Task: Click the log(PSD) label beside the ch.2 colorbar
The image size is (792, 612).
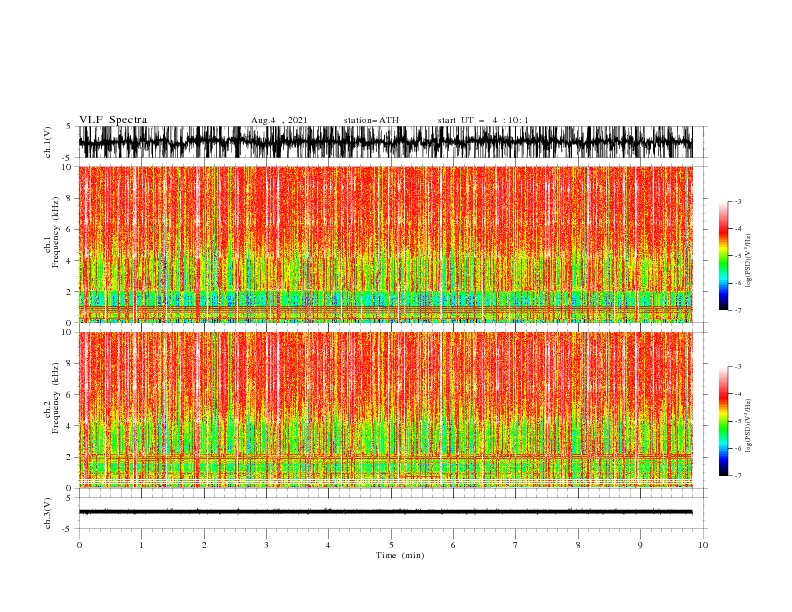Action: click(x=749, y=426)
